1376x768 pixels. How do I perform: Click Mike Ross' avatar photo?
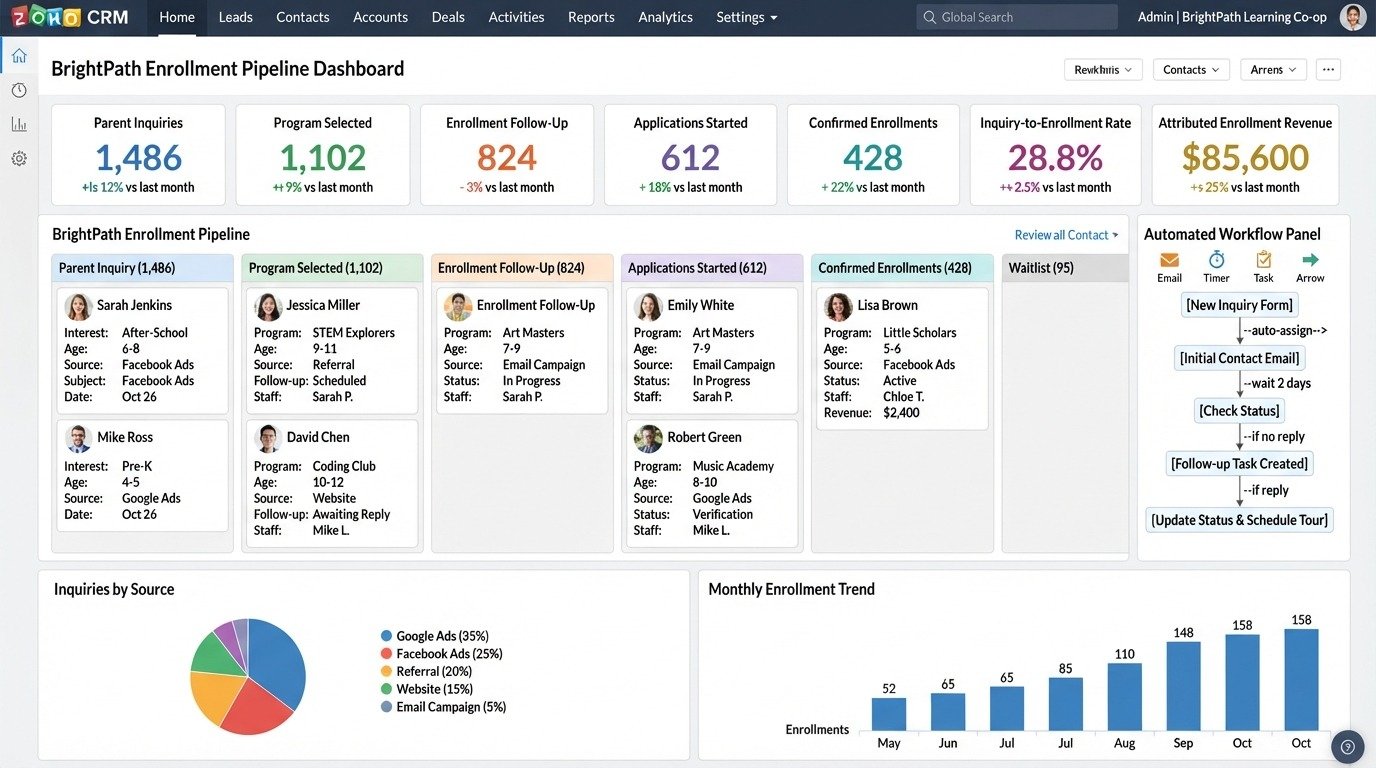tap(78, 438)
